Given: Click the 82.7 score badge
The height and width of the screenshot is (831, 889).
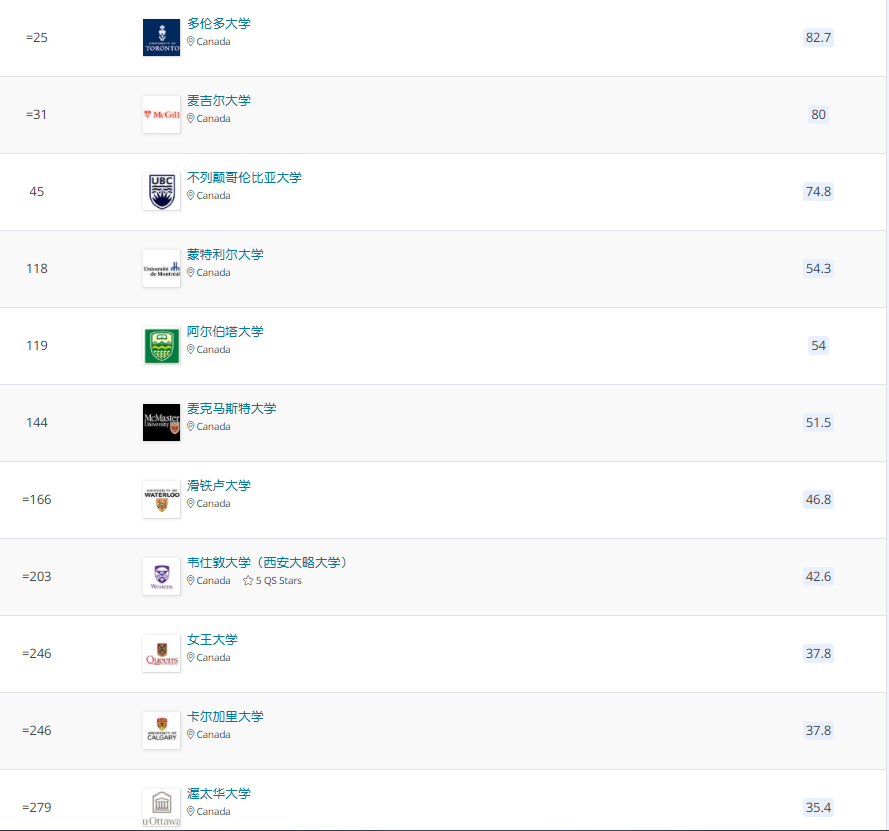Looking at the screenshot, I should 818,37.
